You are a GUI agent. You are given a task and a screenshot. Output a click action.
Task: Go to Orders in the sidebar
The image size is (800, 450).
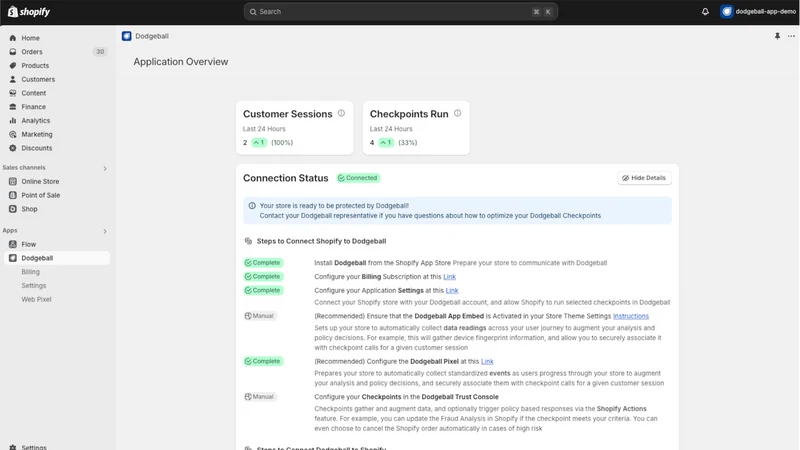point(32,52)
